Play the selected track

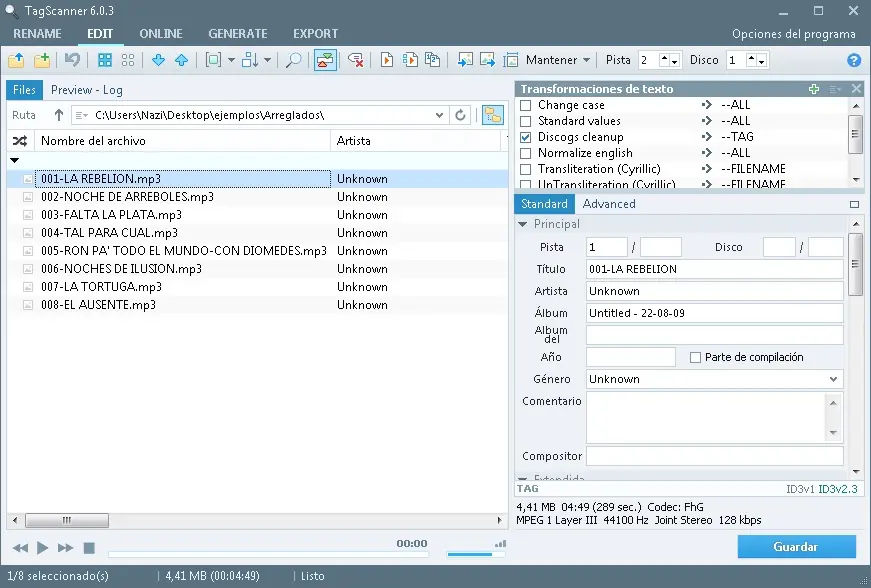click(x=42, y=548)
